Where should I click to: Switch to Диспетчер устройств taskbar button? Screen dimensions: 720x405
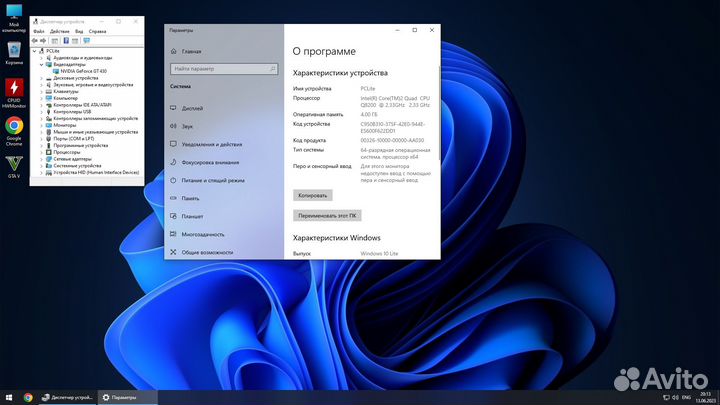point(67,398)
